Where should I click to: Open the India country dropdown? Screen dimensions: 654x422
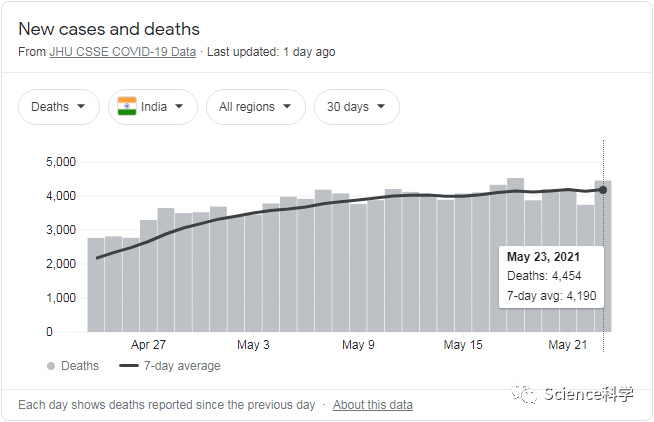153,107
